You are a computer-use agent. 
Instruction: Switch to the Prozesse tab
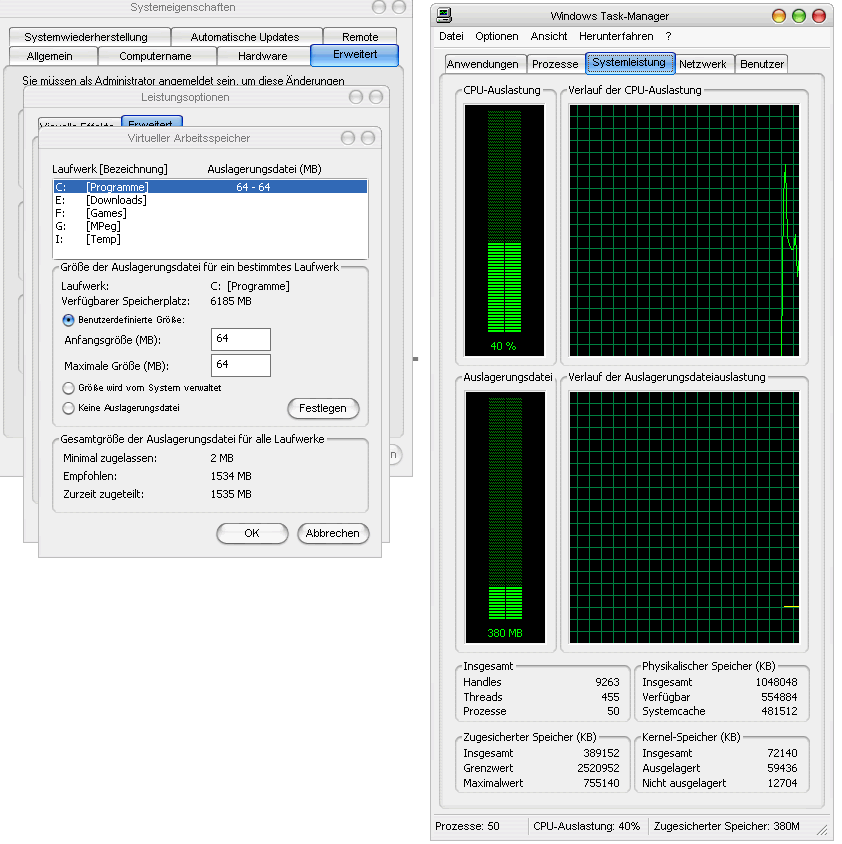click(x=555, y=64)
